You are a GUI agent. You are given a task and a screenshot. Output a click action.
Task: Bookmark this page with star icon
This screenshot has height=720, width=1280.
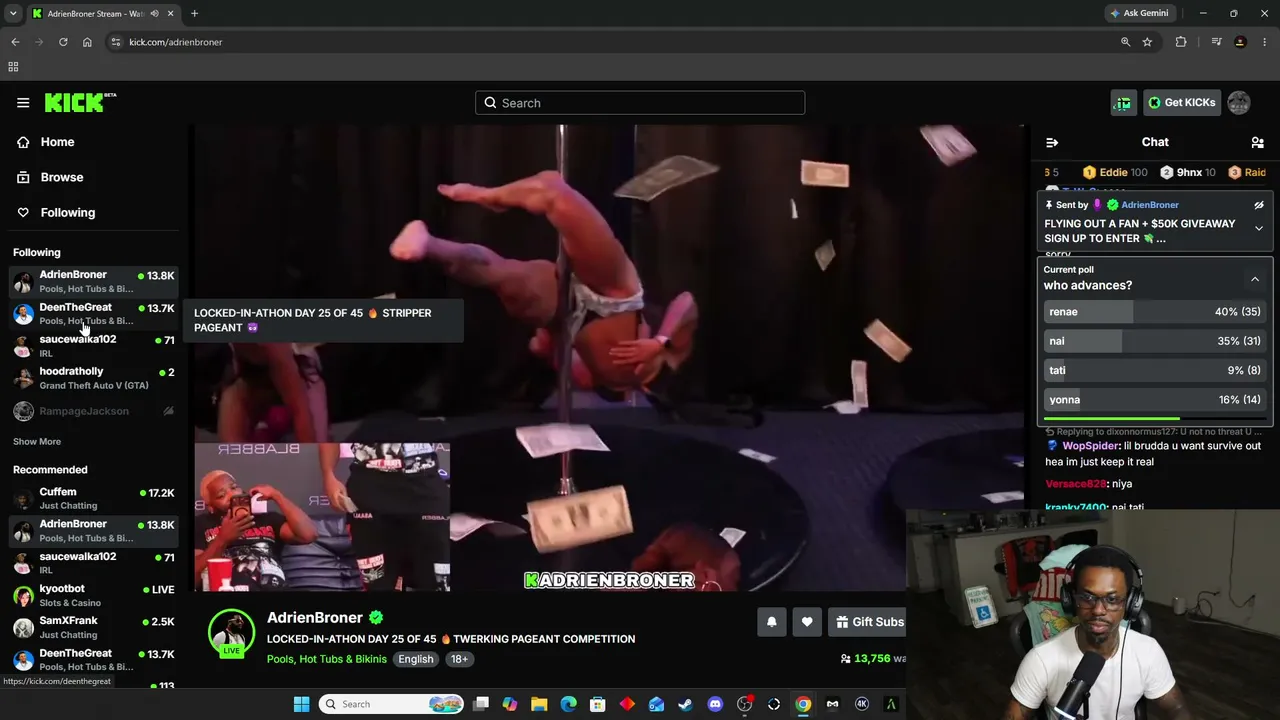[x=1147, y=42]
